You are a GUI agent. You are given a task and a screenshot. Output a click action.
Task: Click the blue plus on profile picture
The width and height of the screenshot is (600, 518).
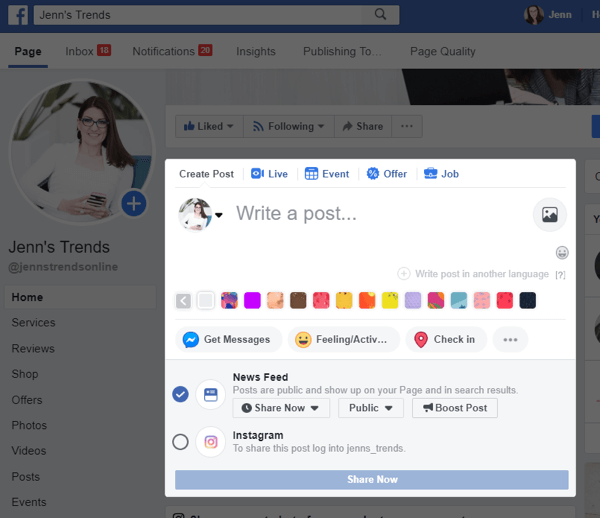133,204
